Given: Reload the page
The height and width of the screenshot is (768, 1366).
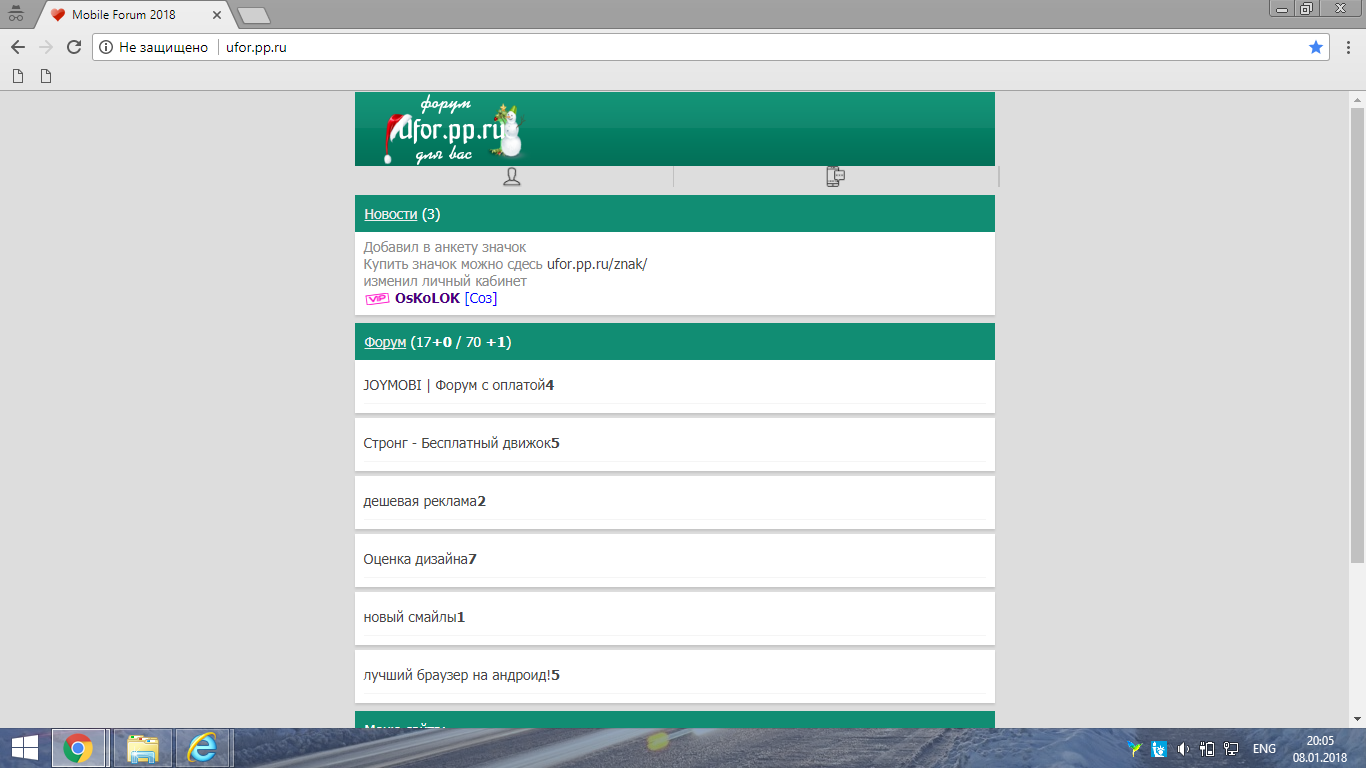Looking at the screenshot, I should pos(73,47).
